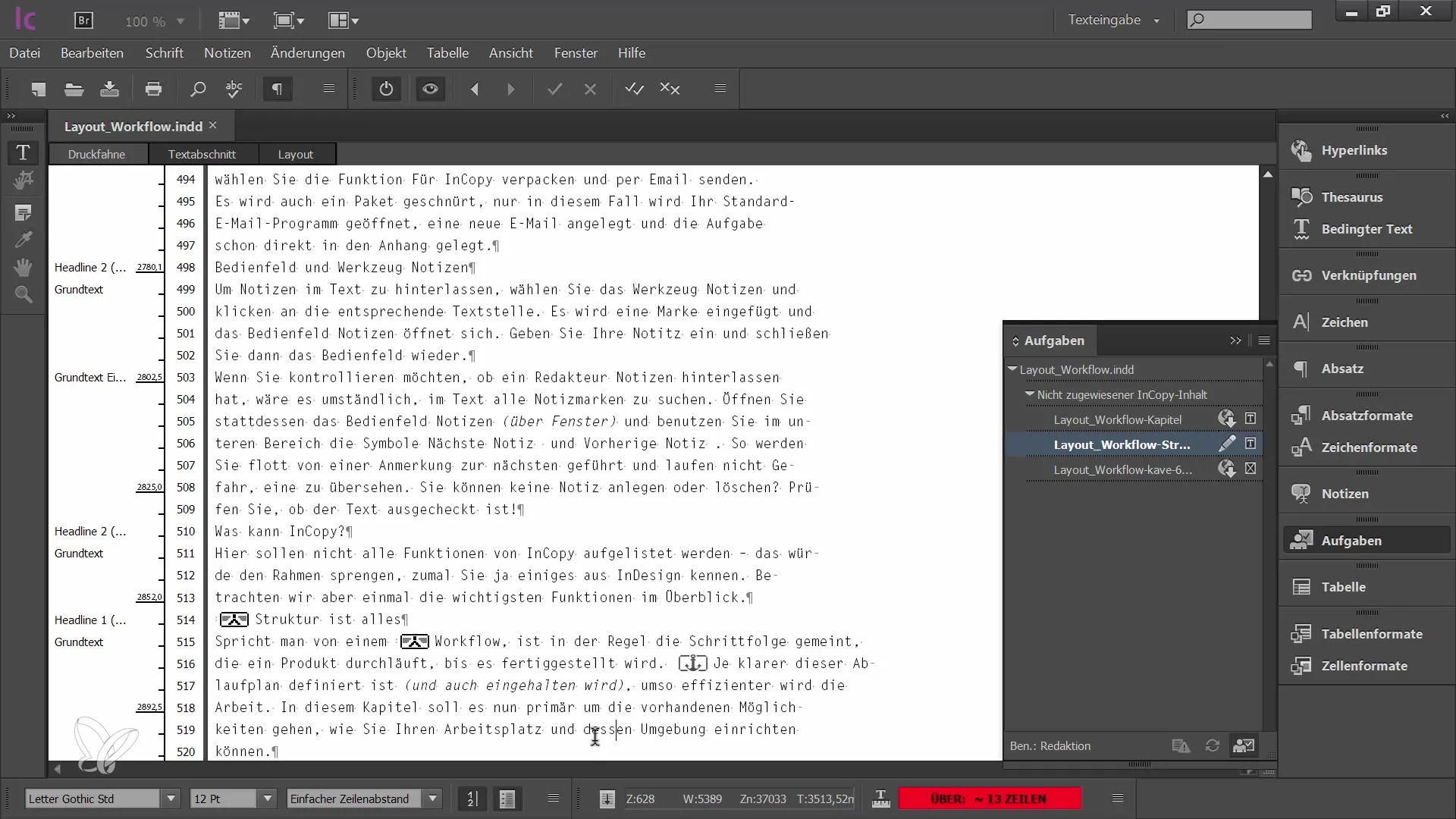Click the paragraph formatting icon in toolbar
The image size is (1456, 819).
277,89
